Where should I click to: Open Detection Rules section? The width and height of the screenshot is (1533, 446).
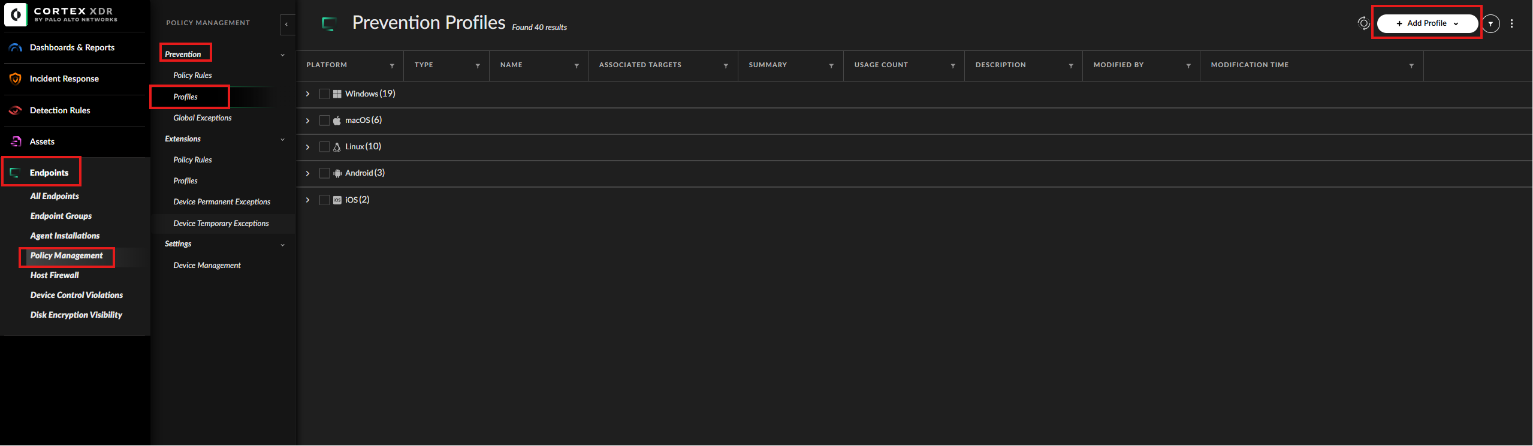60,110
